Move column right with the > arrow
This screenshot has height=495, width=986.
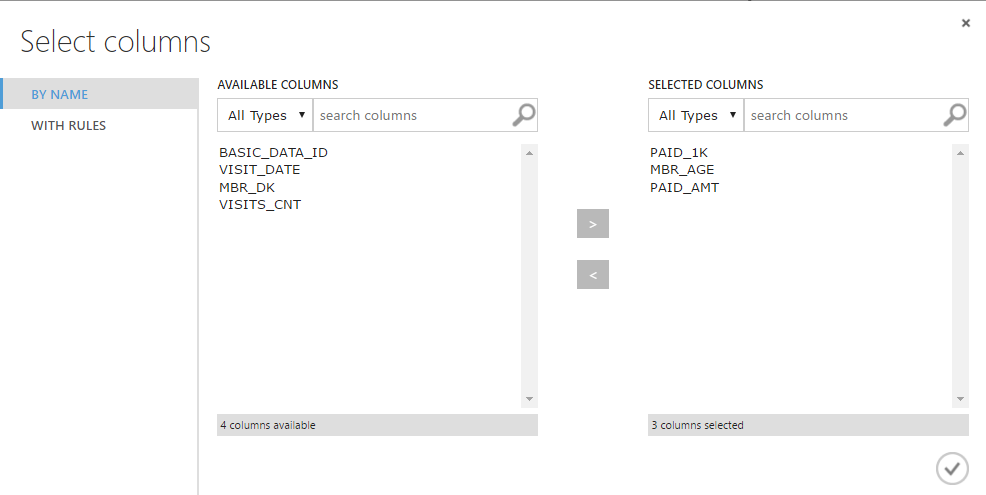[592, 224]
